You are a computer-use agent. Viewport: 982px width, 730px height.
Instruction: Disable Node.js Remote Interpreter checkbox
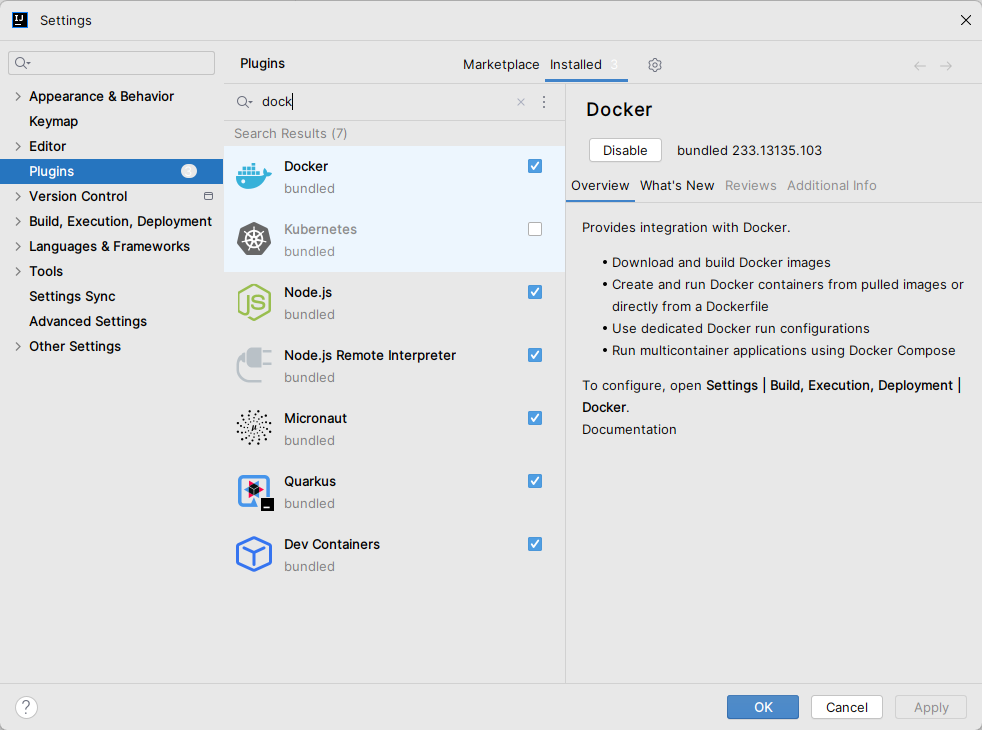coord(535,355)
